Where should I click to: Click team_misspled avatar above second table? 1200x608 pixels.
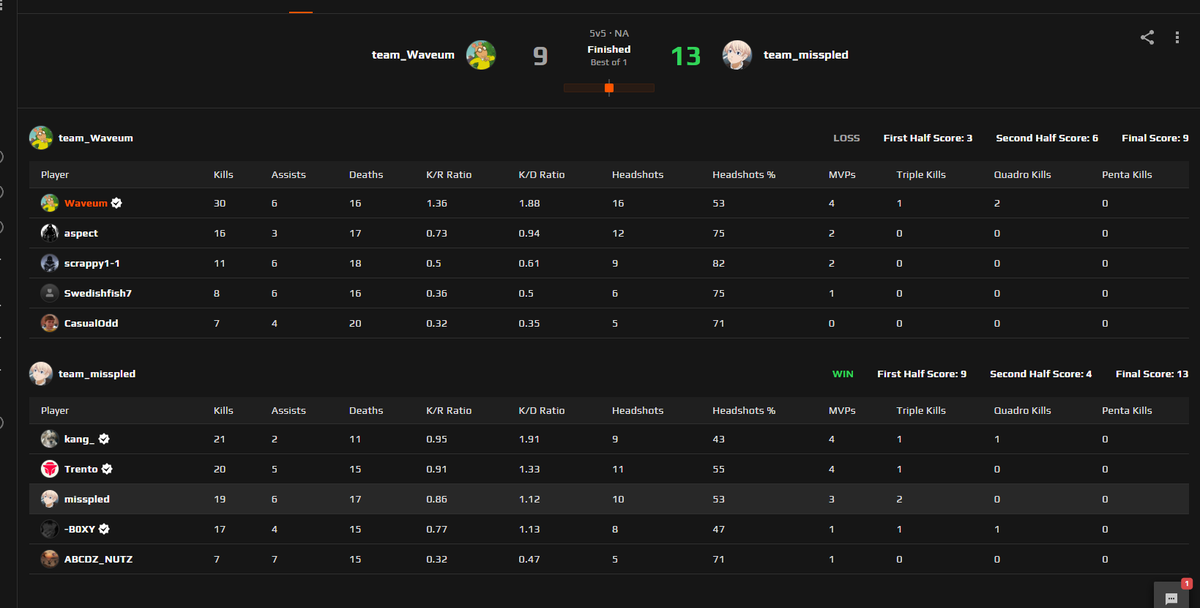(x=41, y=374)
